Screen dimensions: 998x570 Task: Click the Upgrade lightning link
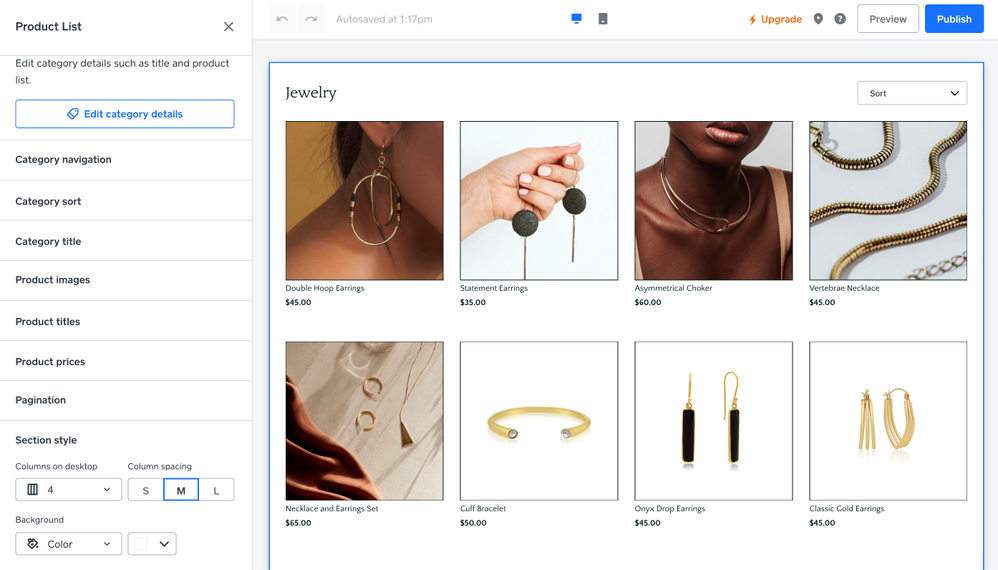775,19
